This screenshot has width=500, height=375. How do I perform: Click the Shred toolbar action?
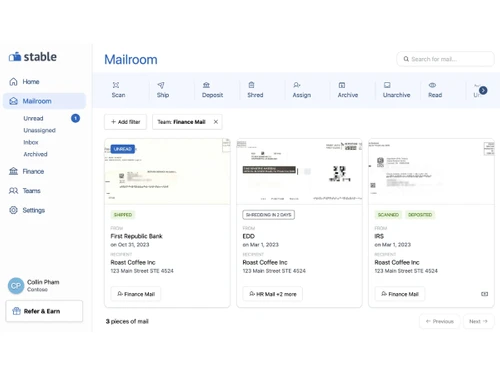click(255, 90)
